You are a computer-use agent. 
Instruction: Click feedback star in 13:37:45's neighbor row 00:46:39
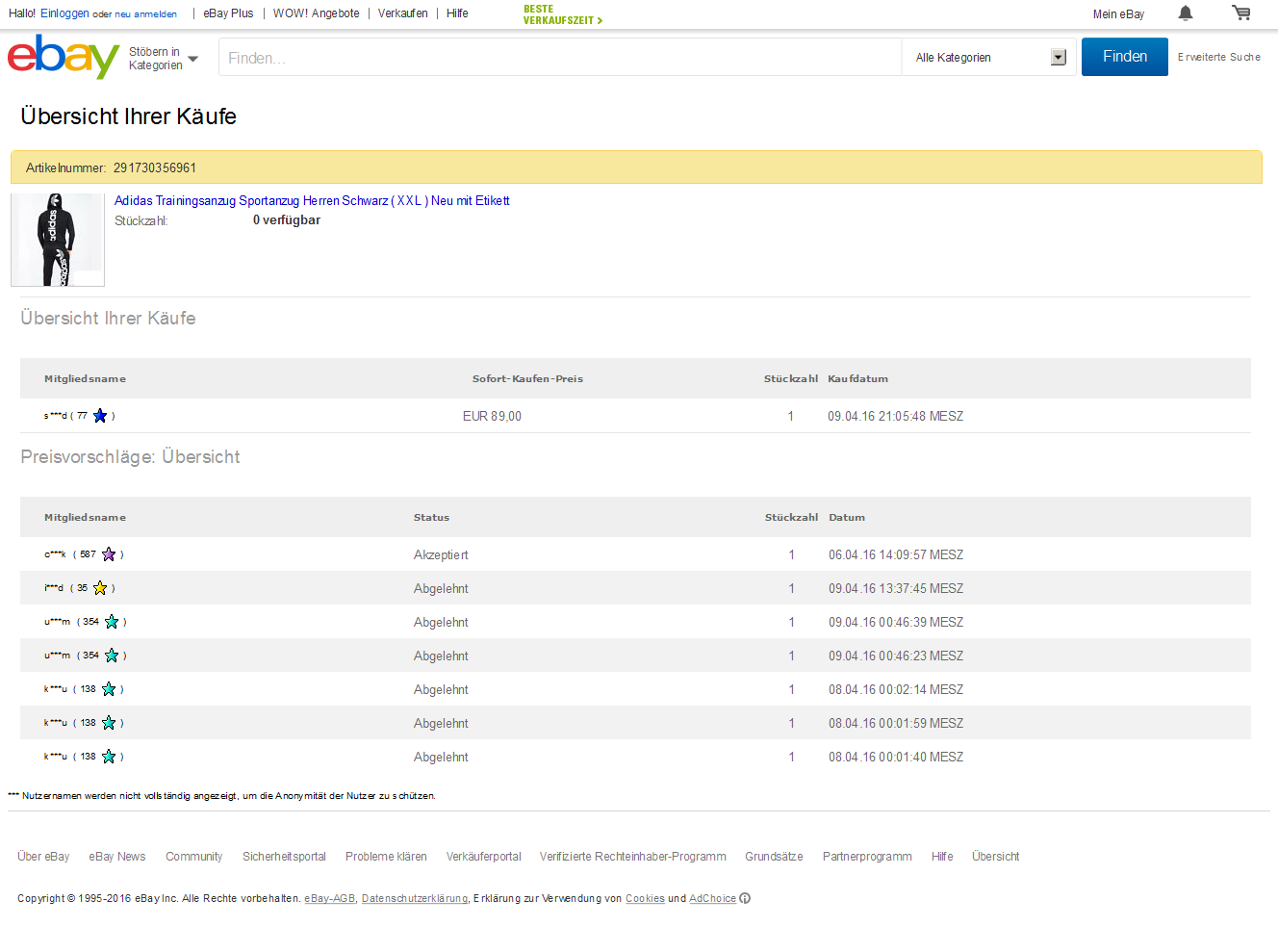(112, 622)
